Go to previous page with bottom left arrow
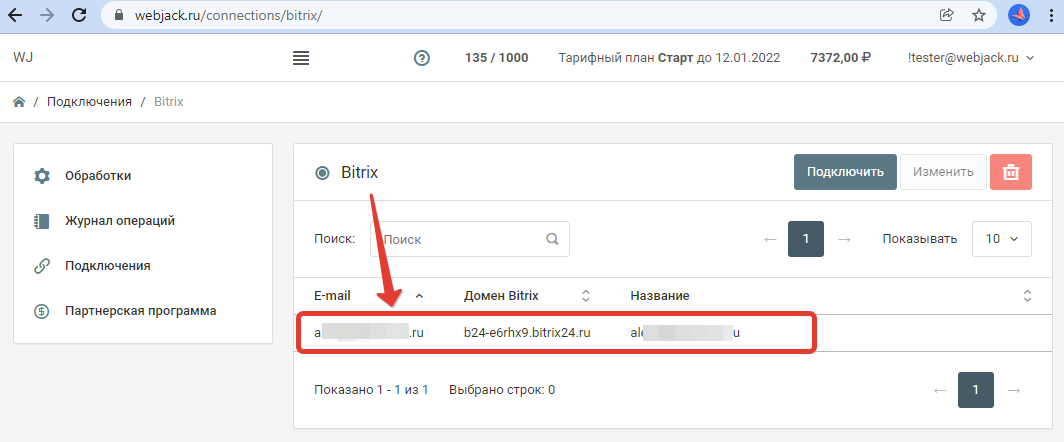 [940, 390]
